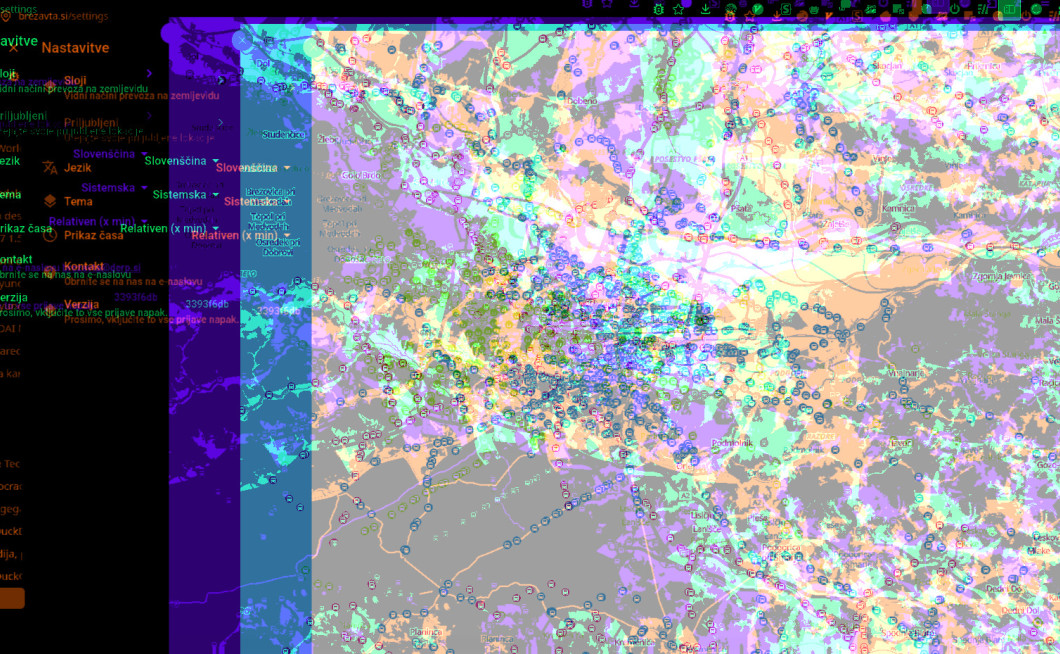Click the orange button at bottom left

click(x=11, y=598)
